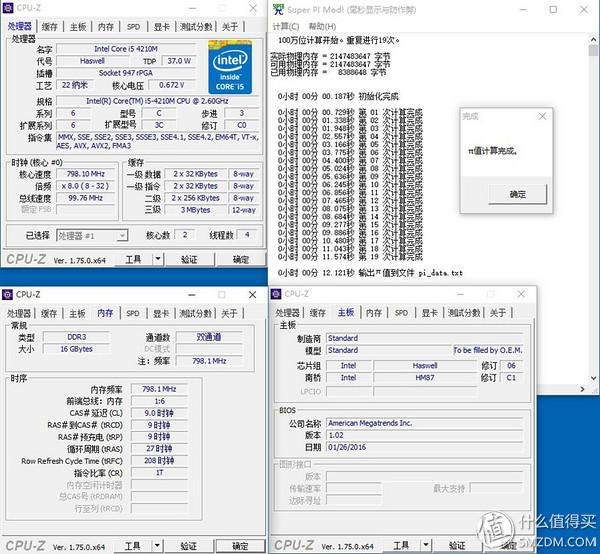Click the 3 MBytes level-three cache value
This screenshot has height=554, width=600.
pyautogui.click(x=196, y=210)
